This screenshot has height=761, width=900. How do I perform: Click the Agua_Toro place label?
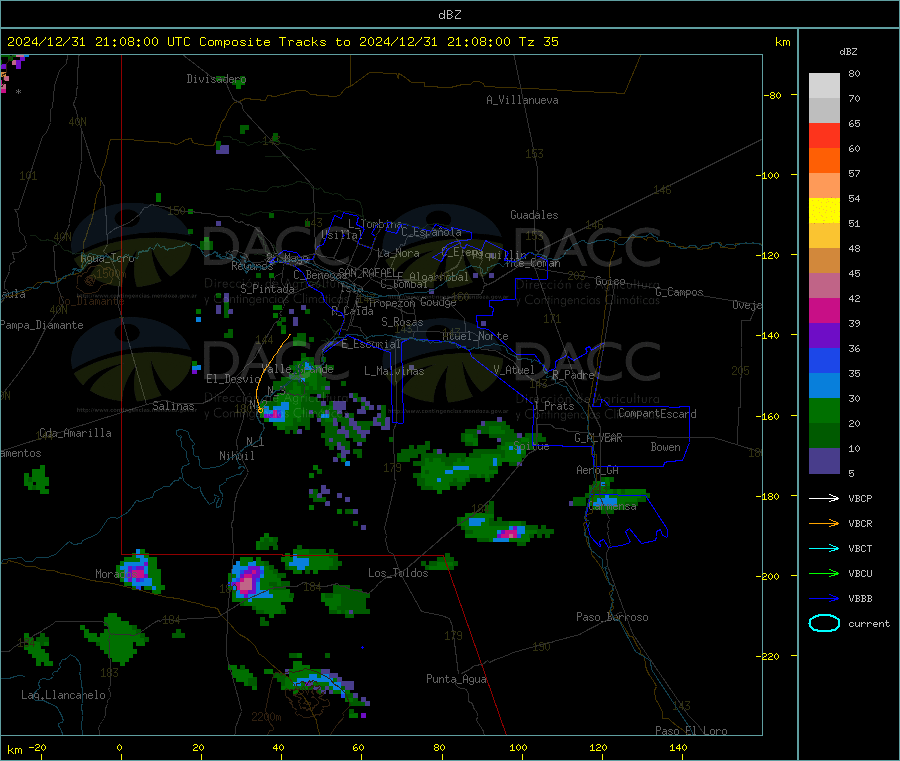[107, 258]
